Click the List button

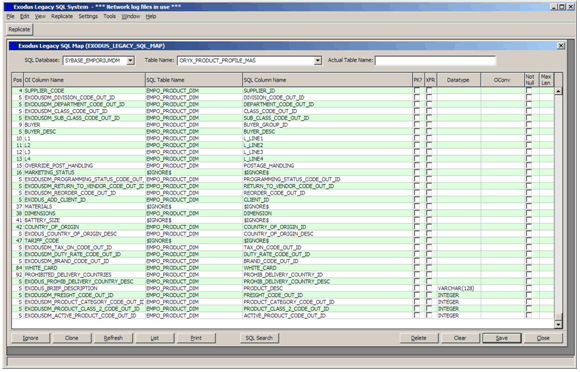155,338
